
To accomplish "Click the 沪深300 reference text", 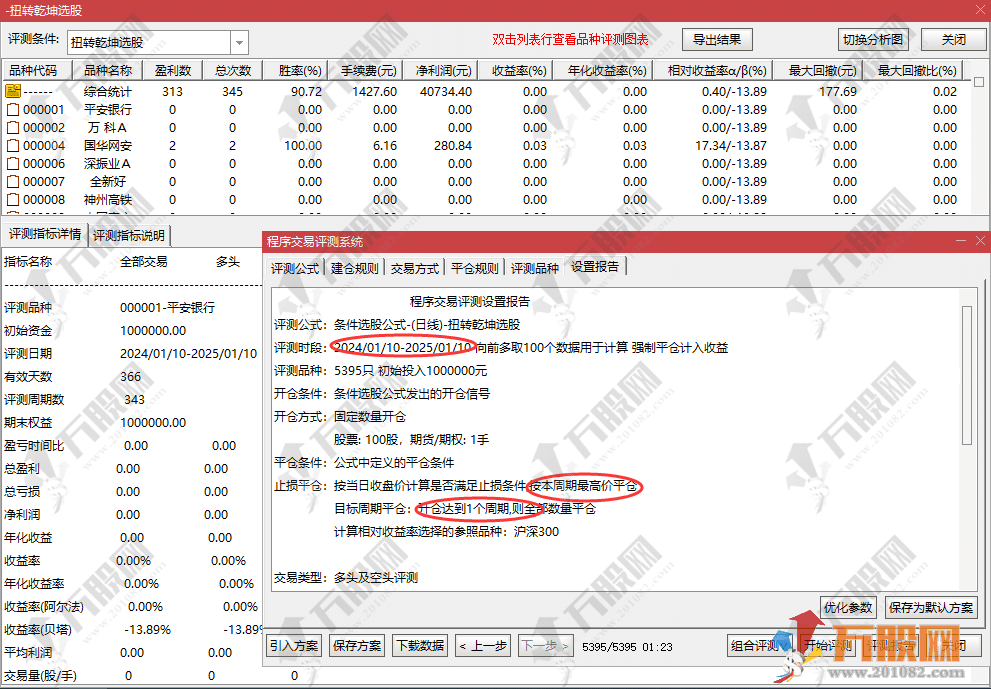I will pos(537,532).
